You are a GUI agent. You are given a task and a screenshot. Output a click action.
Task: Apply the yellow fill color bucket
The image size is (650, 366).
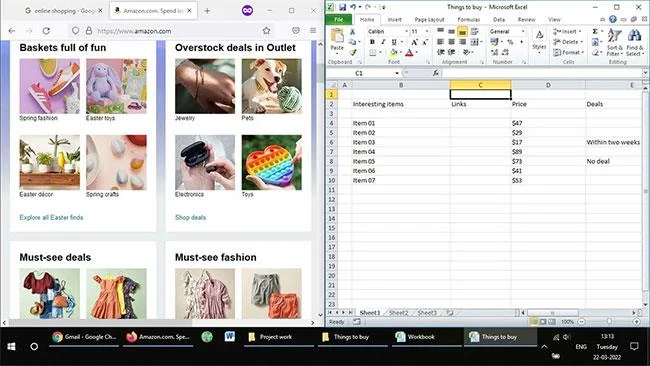pyautogui.click(x=393, y=53)
